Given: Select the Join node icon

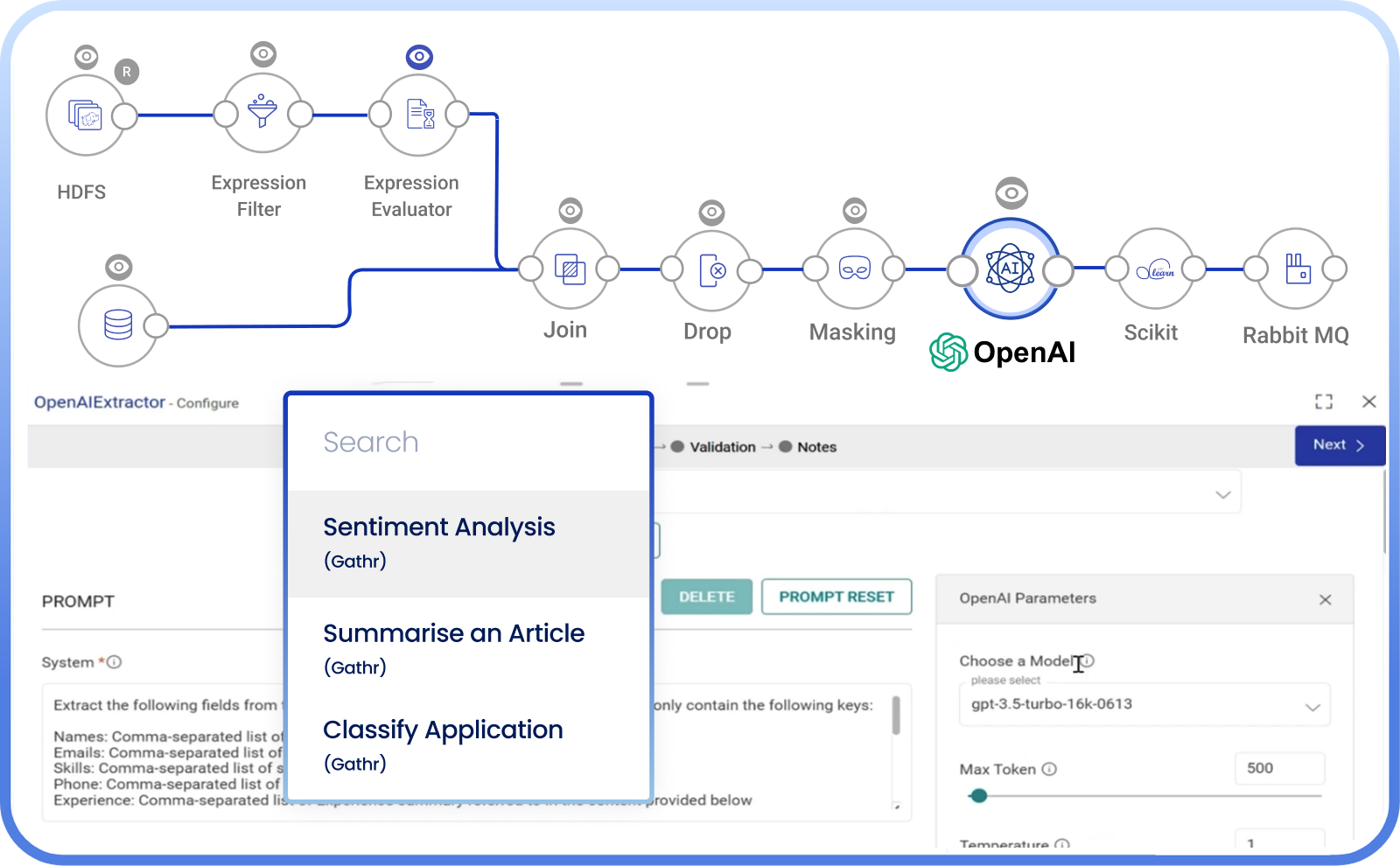Looking at the screenshot, I should (570, 269).
